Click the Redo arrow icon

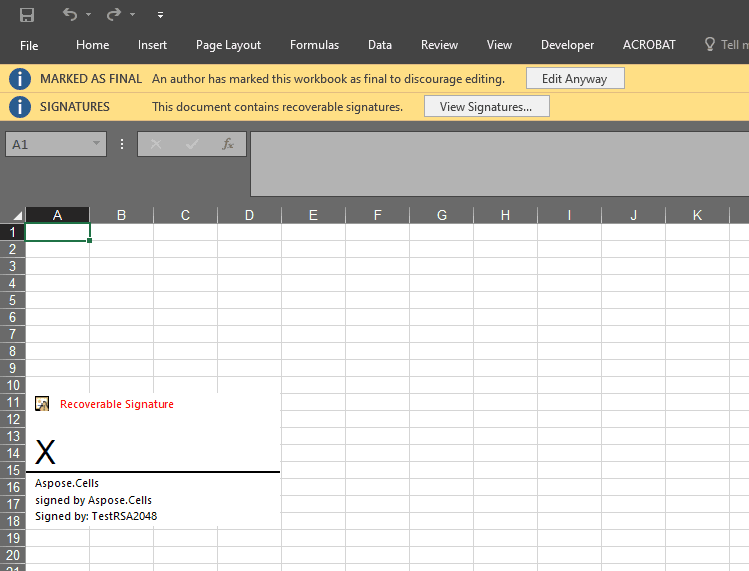114,15
